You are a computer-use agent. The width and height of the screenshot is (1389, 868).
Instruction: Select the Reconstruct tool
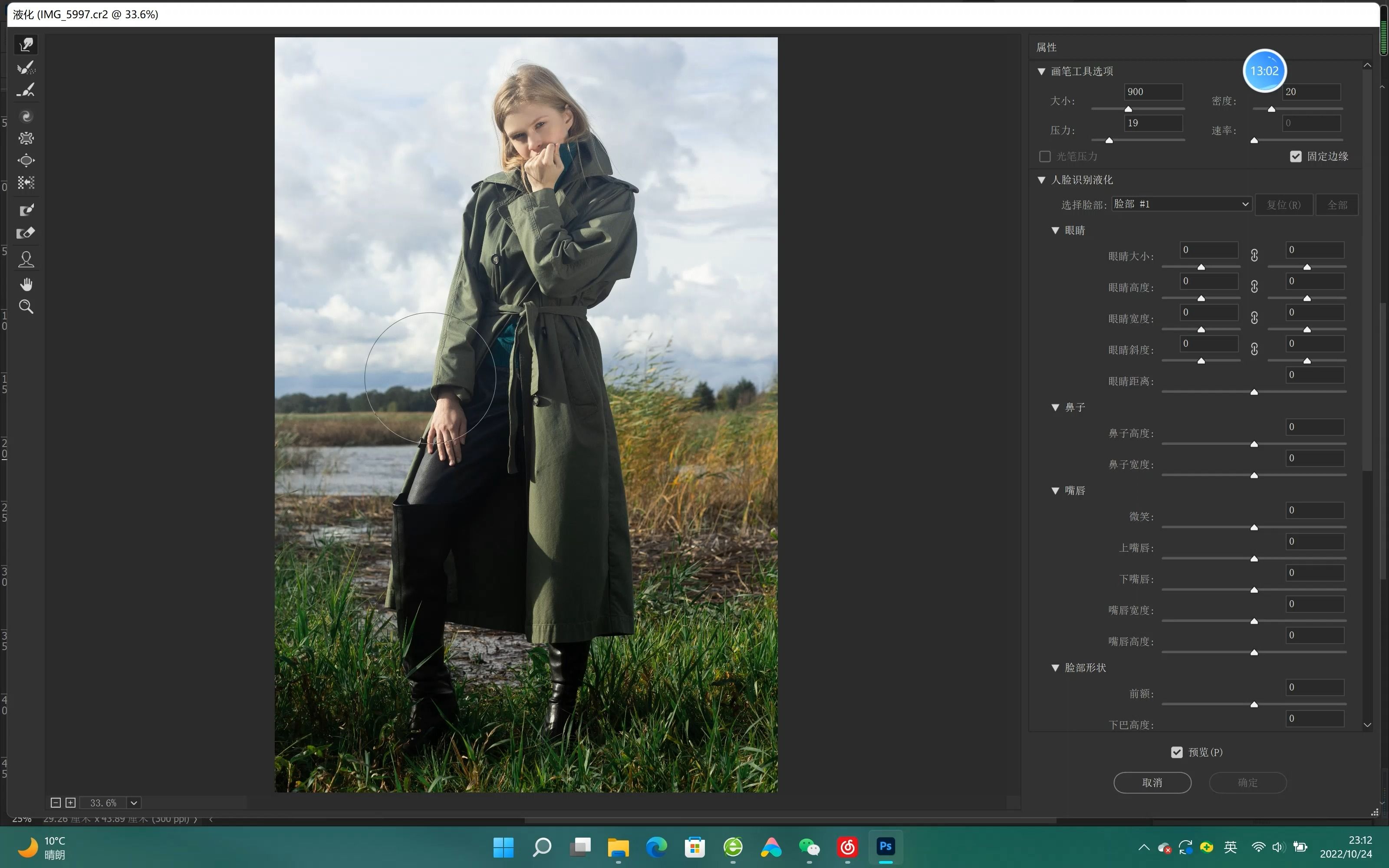pos(26,68)
